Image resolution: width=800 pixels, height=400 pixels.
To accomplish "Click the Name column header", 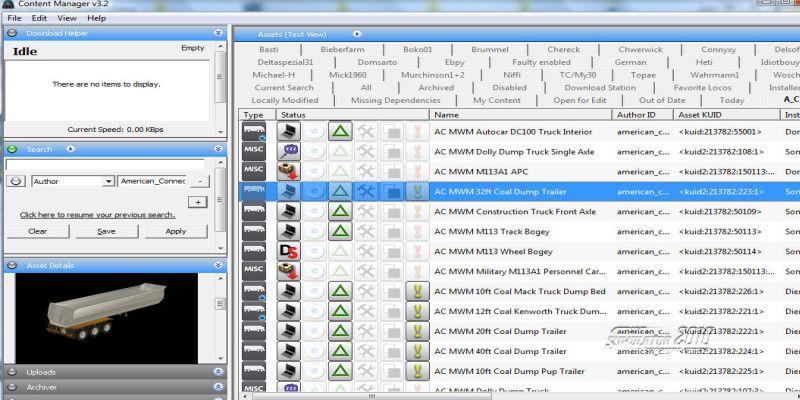I will tap(520, 115).
